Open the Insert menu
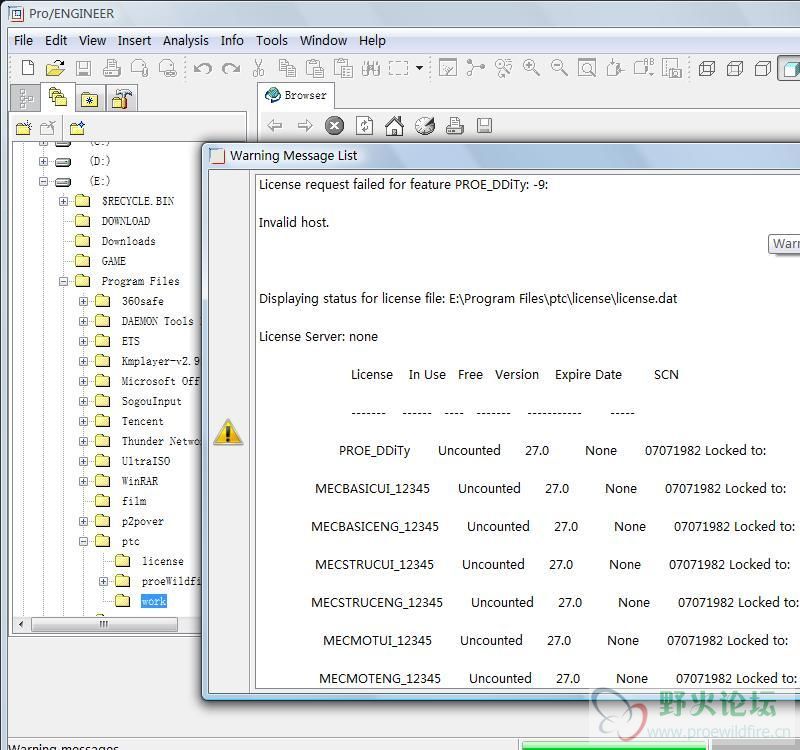This screenshot has width=800, height=750. [134, 40]
